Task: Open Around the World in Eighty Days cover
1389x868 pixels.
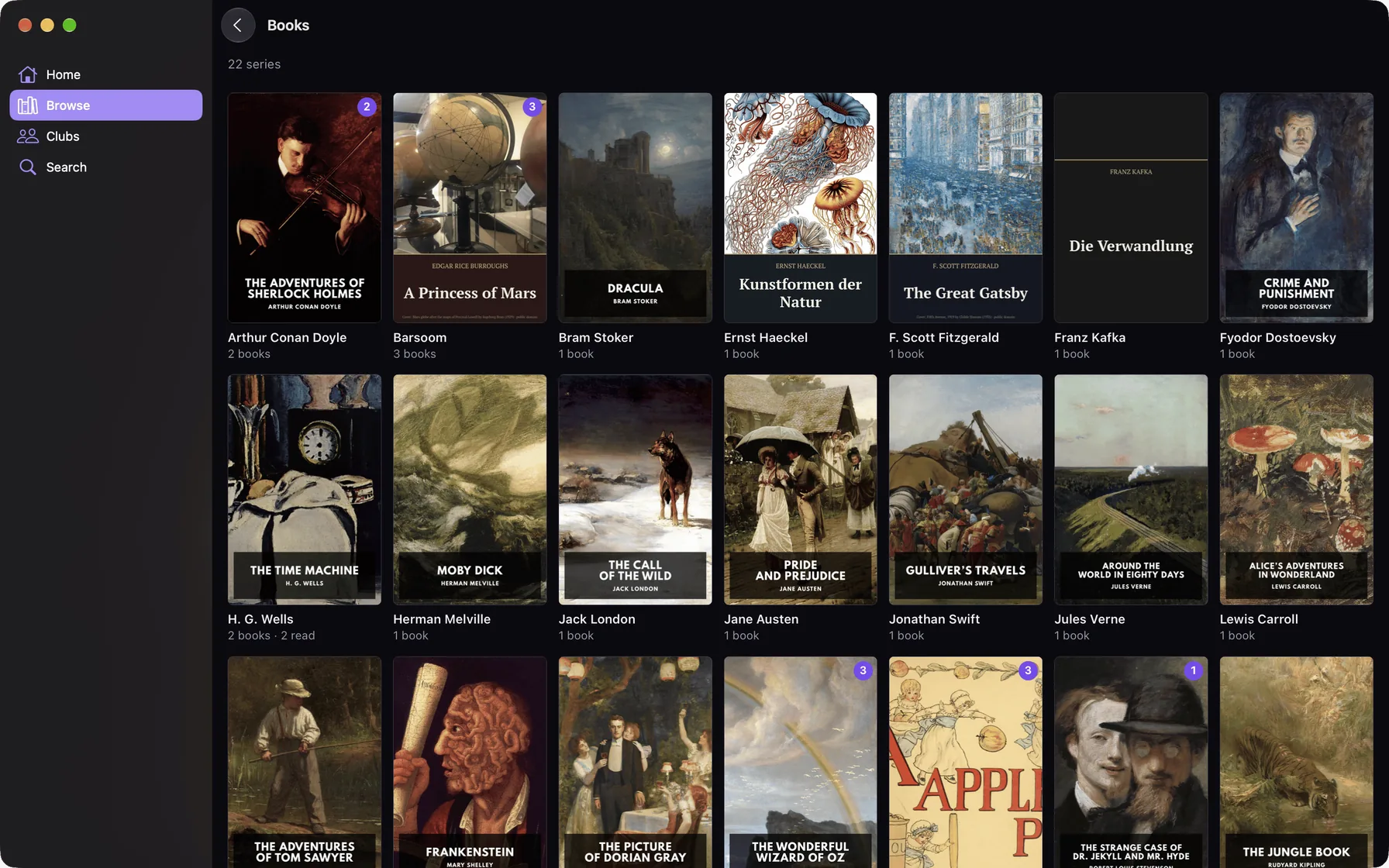Action: point(1131,490)
